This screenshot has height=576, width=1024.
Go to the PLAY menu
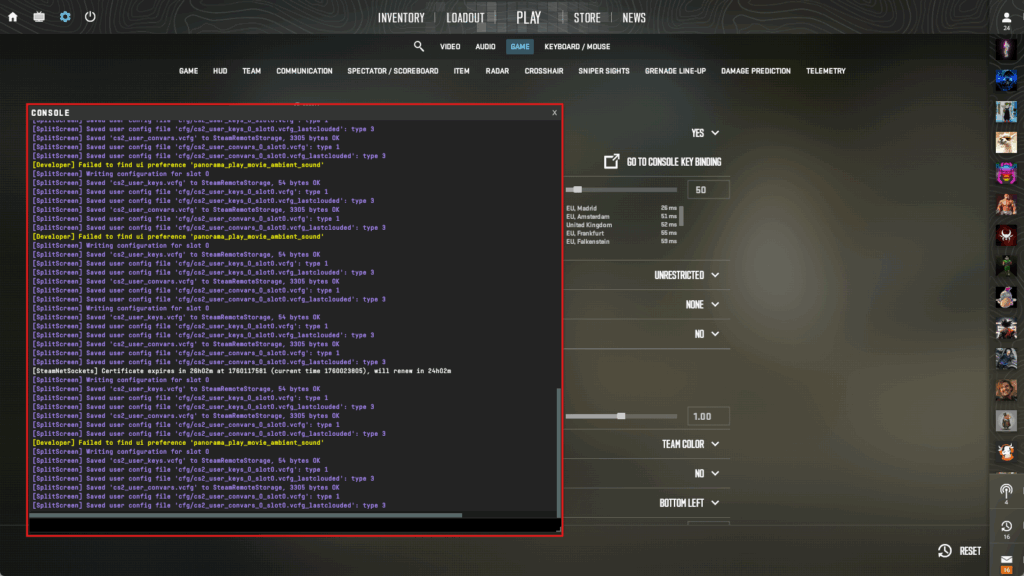point(528,18)
